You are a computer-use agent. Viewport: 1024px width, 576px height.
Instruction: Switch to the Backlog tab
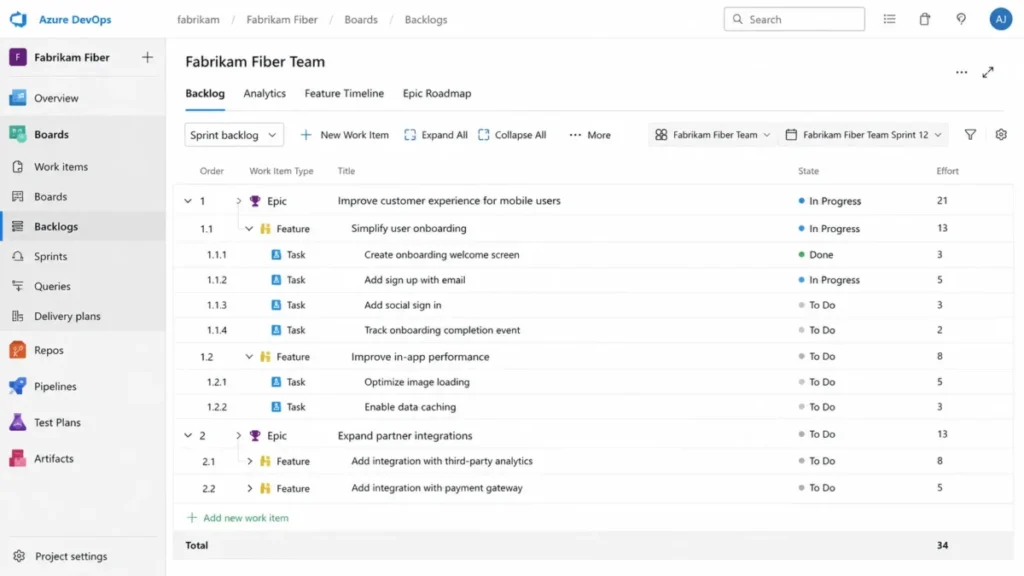[205, 93]
